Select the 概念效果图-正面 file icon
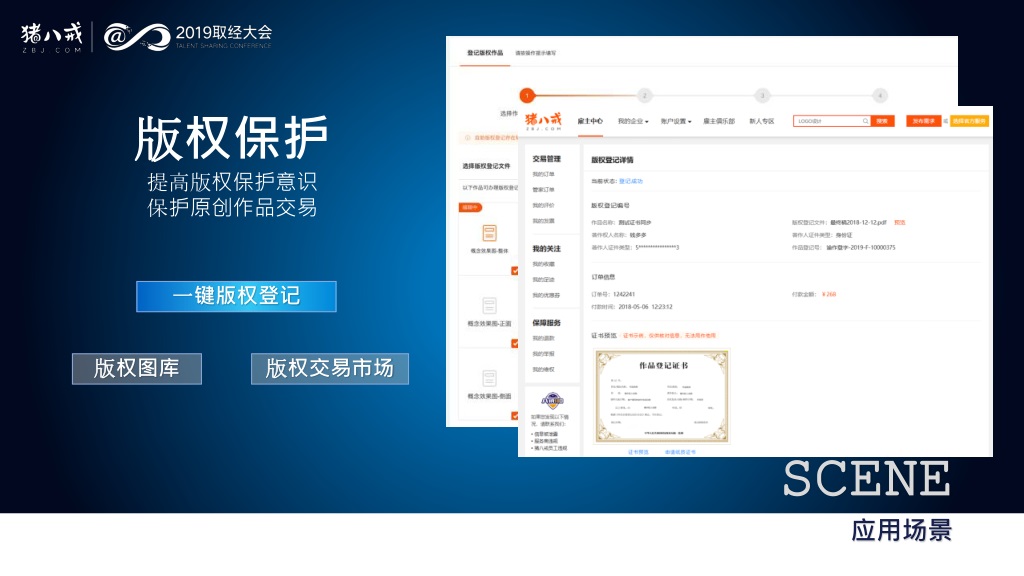The width and height of the screenshot is (1024, 576). click(489, 305)
